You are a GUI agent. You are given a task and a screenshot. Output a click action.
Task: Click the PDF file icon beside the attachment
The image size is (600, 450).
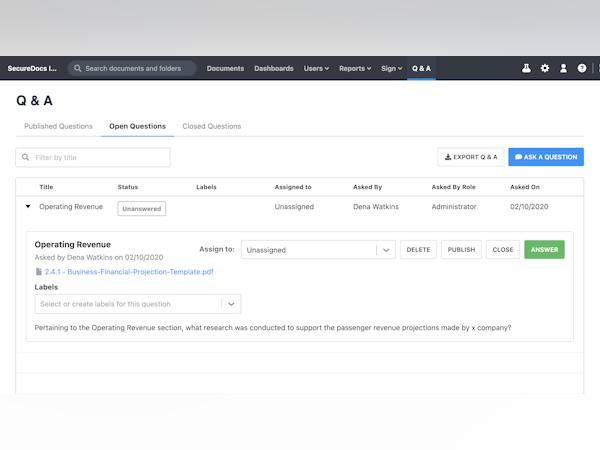click(38, 272)
